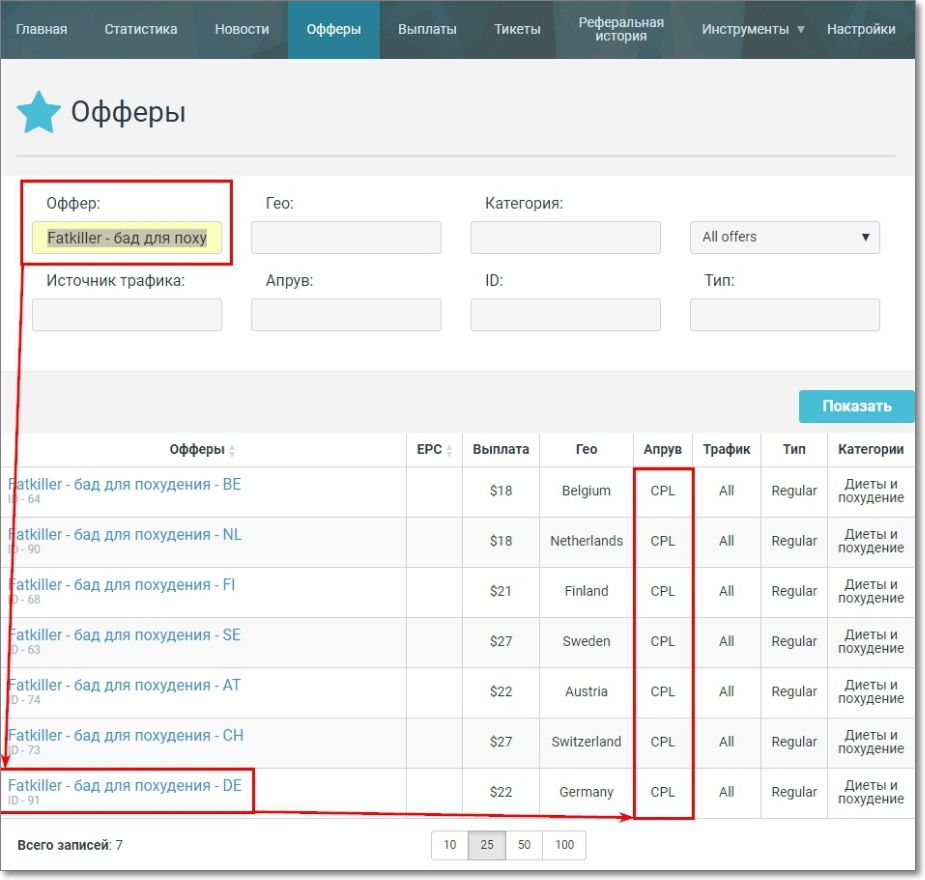Viewport: 925px width, 880px height.
Task: Show 50 records per page
Action: point(524,845)
